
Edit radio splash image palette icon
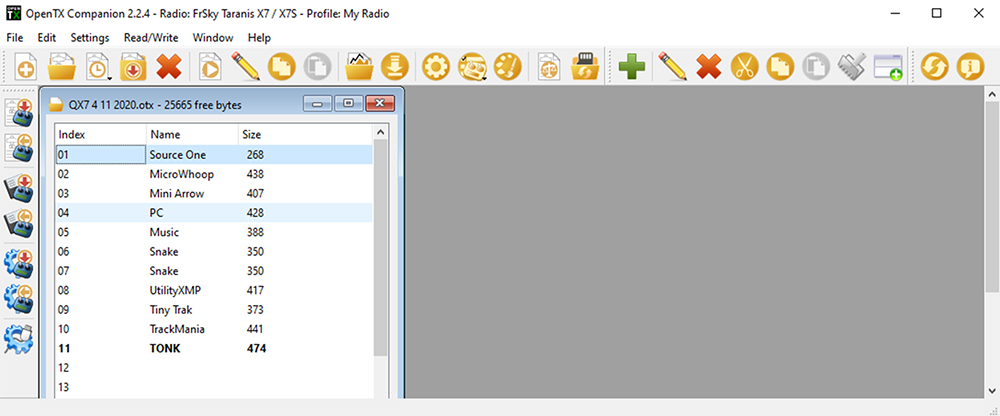[508, 66]
